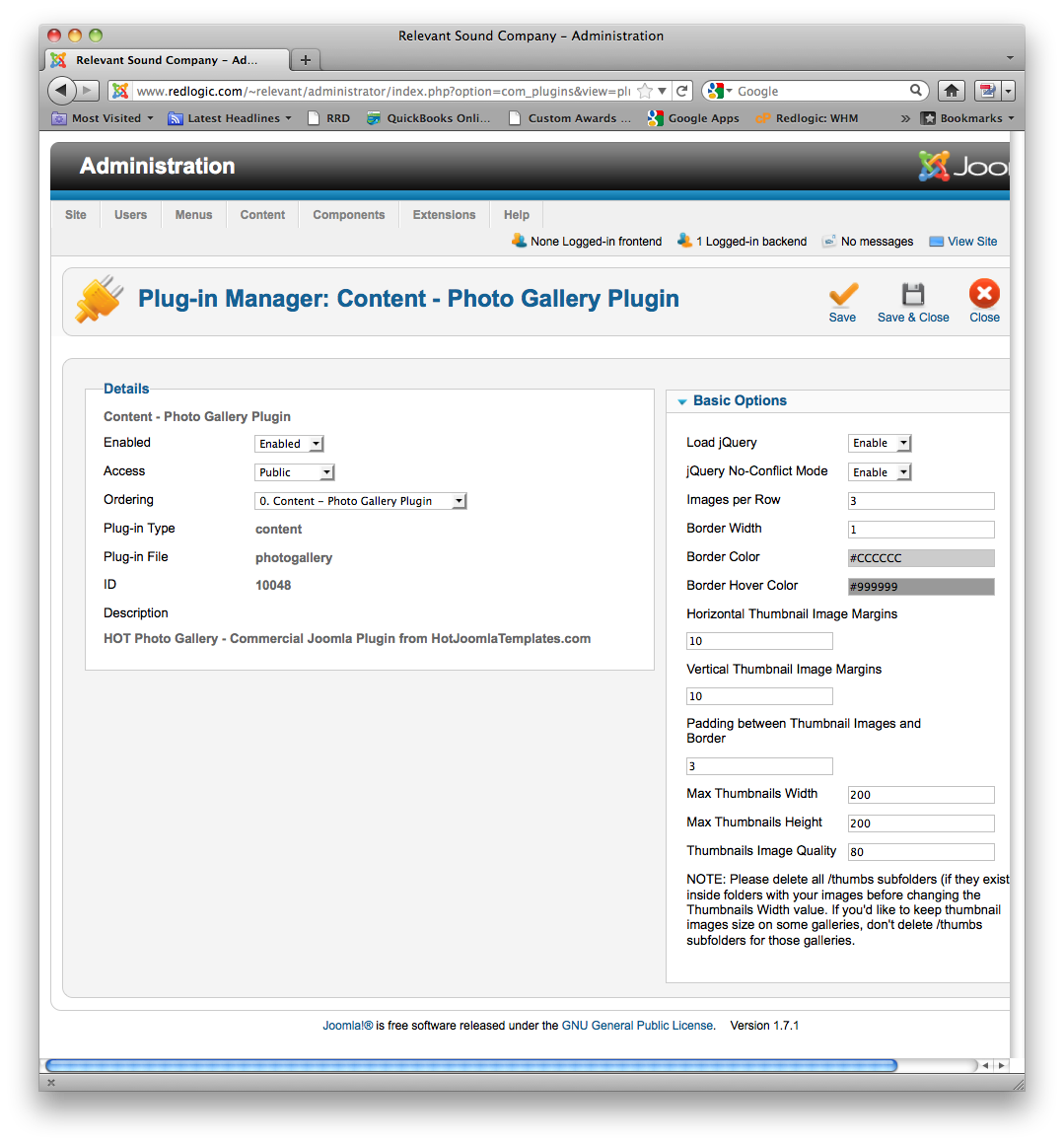Click the browser URL address bar

(384, 91)
